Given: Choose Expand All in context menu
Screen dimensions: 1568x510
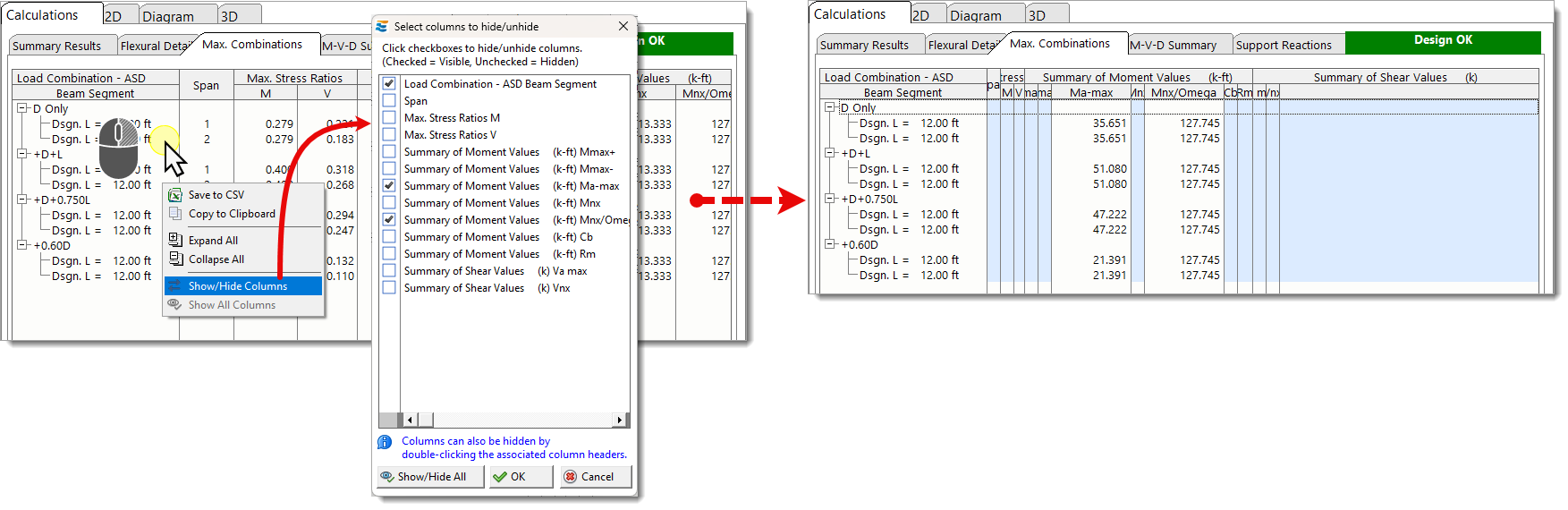Looking at the screenshot, I should [243, 241].
